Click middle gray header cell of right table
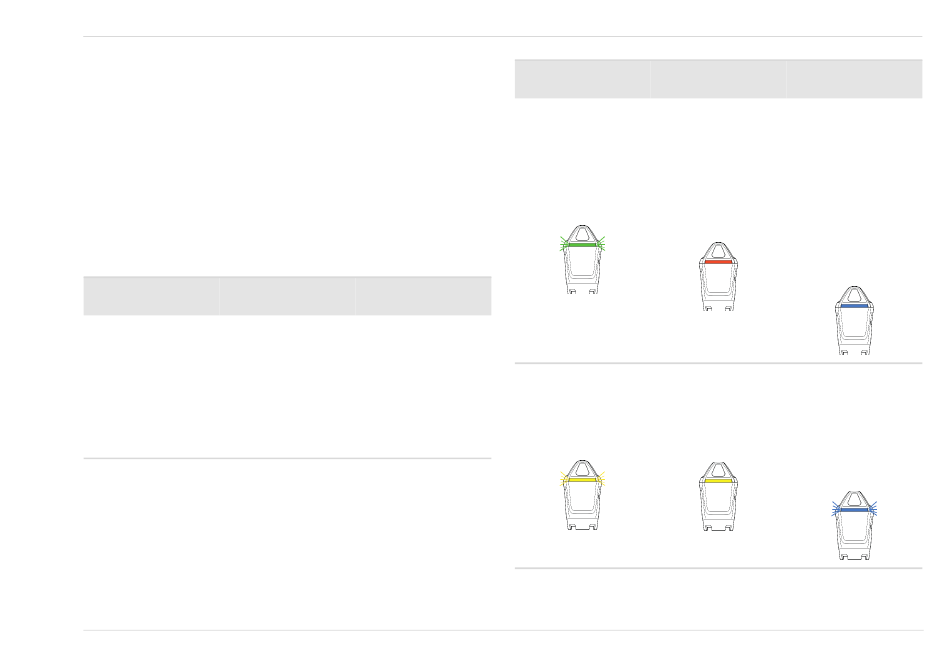Viewport: 950px width, 657px height. coord(718,79)
